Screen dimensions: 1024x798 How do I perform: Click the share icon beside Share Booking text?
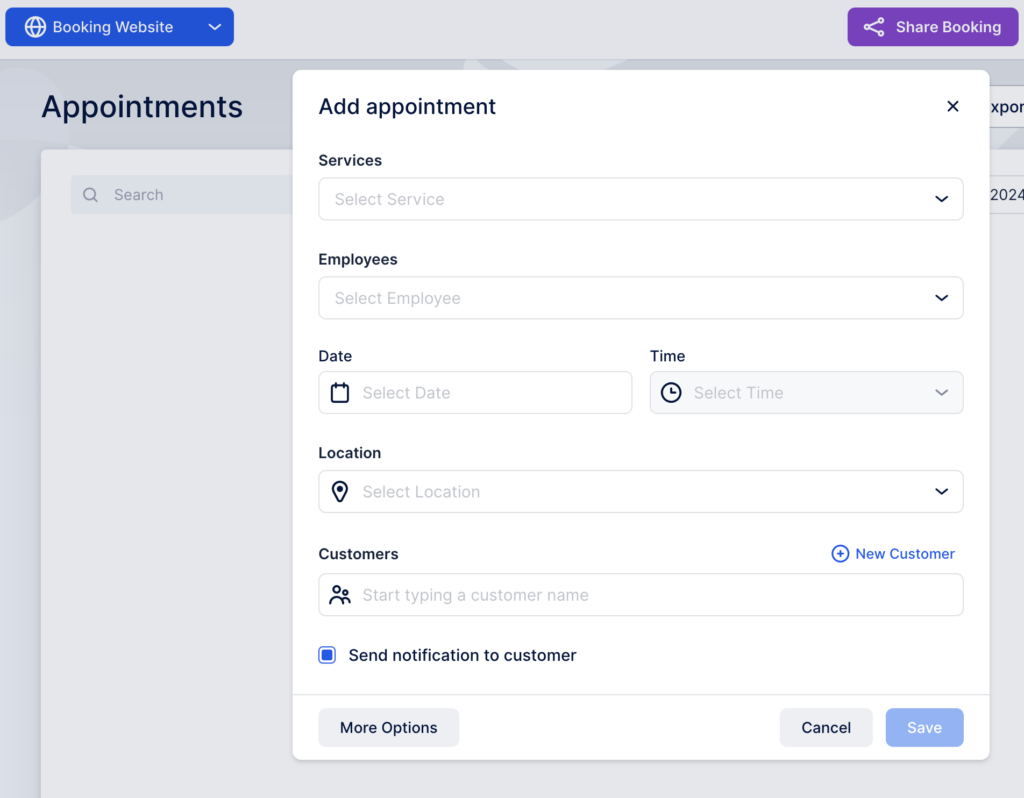[874, 27]
